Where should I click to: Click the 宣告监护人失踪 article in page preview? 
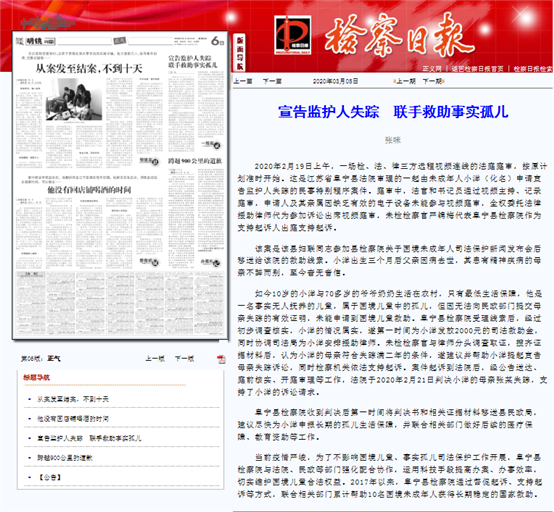pos(193,61)
